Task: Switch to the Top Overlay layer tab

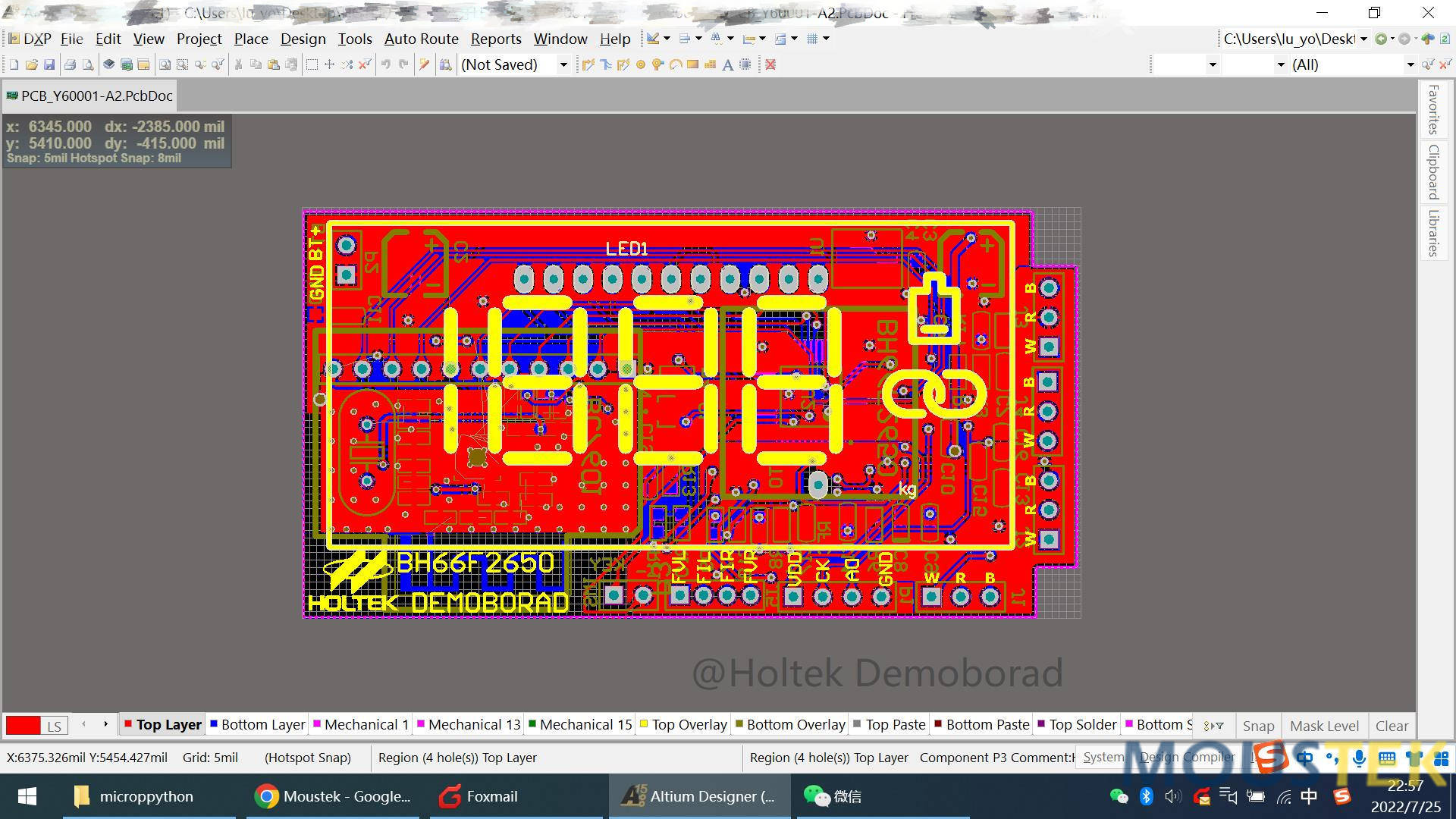Action: (683, 725)
